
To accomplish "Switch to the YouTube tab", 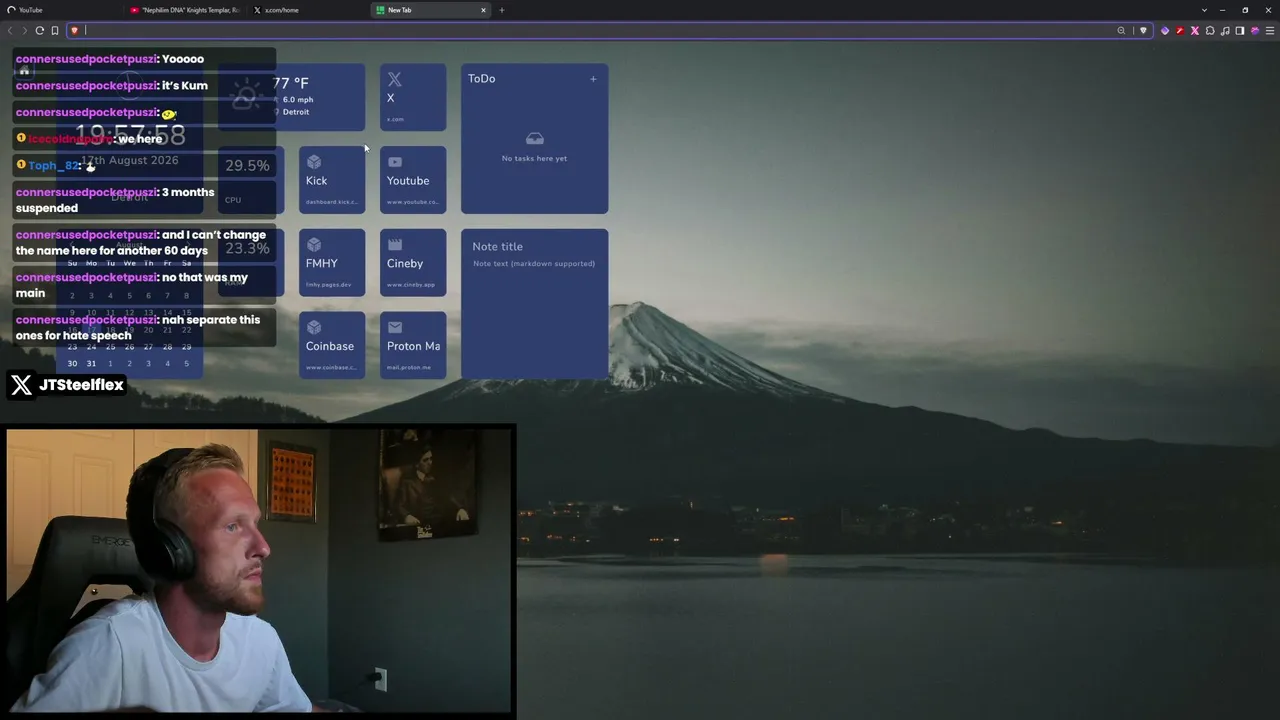I will pyautogui.click(x=60, y=10).
